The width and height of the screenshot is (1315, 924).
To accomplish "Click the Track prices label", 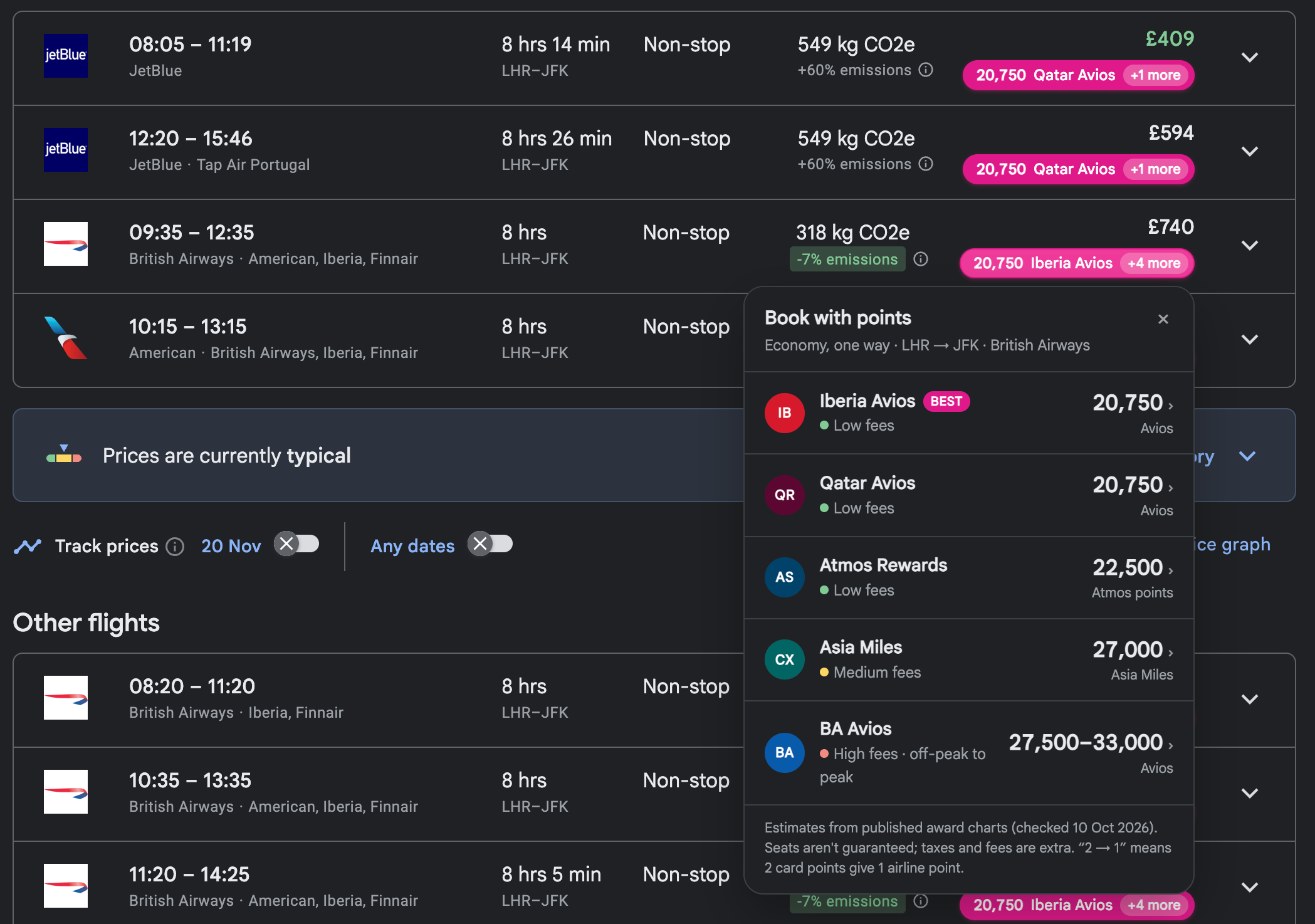I will 106,546.
